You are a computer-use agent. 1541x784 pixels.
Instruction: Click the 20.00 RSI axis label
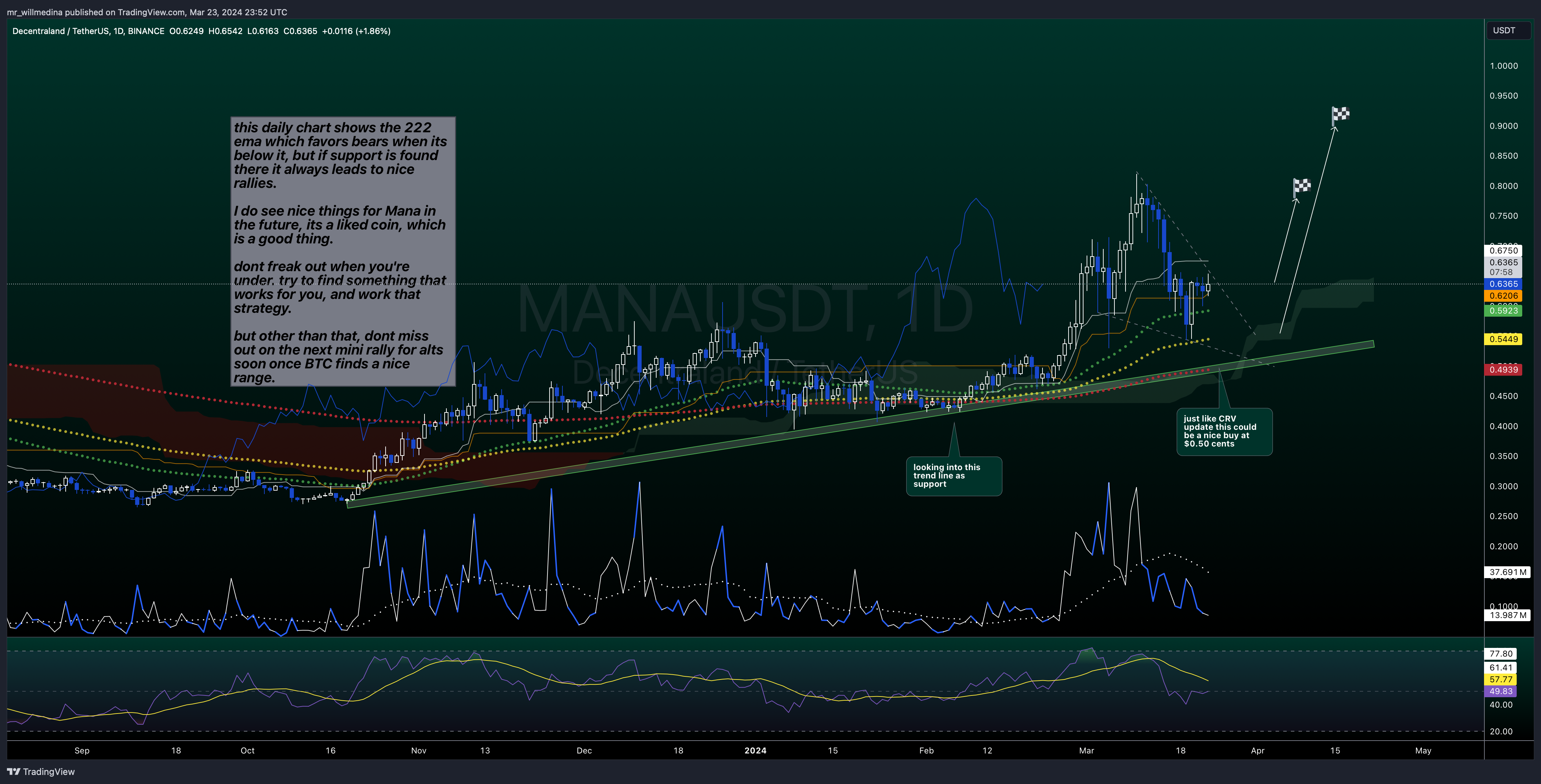(1501, 732)
